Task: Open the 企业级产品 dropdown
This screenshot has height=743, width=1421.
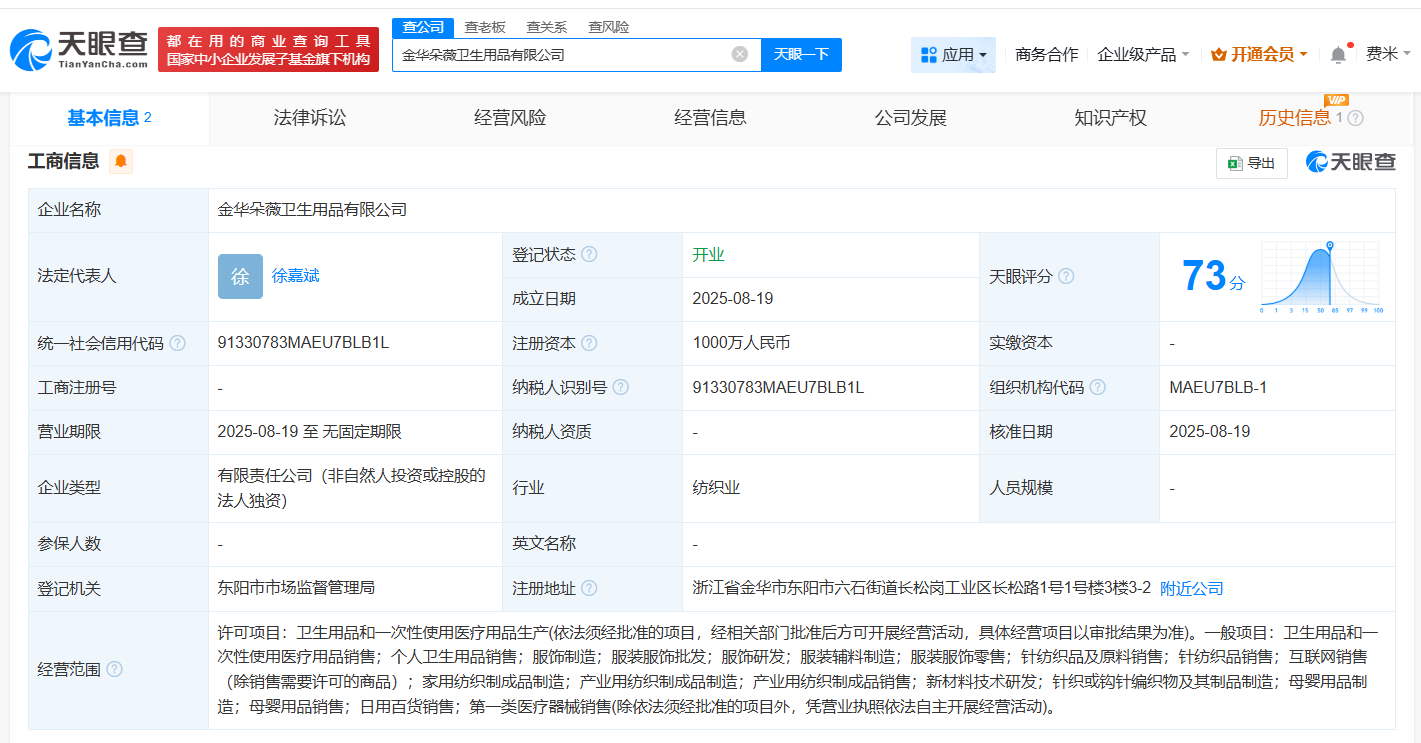Action: (1143, 54)
